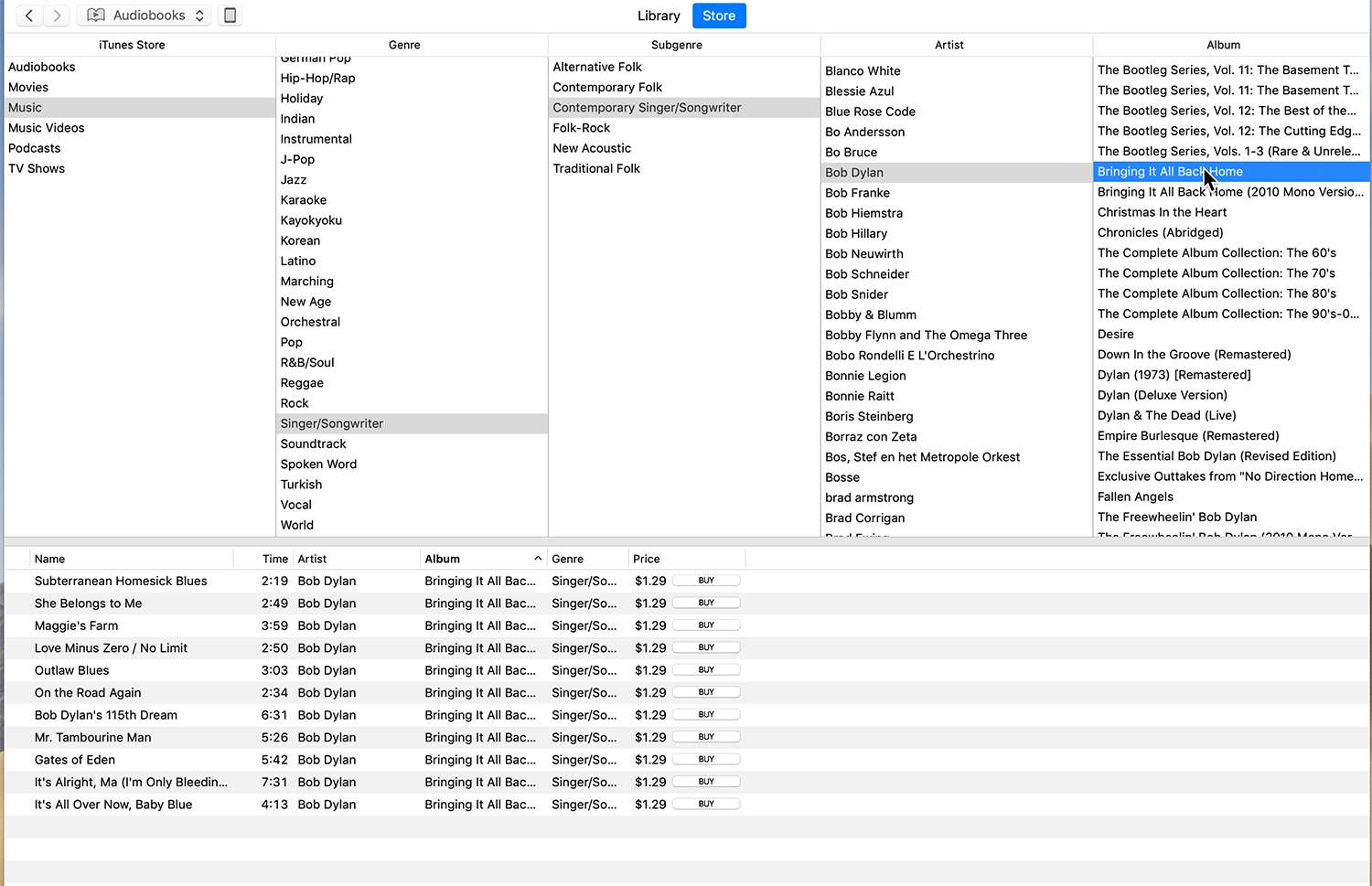
Task: Buy Maggie's Farm
Action: (x=706, y=625)
